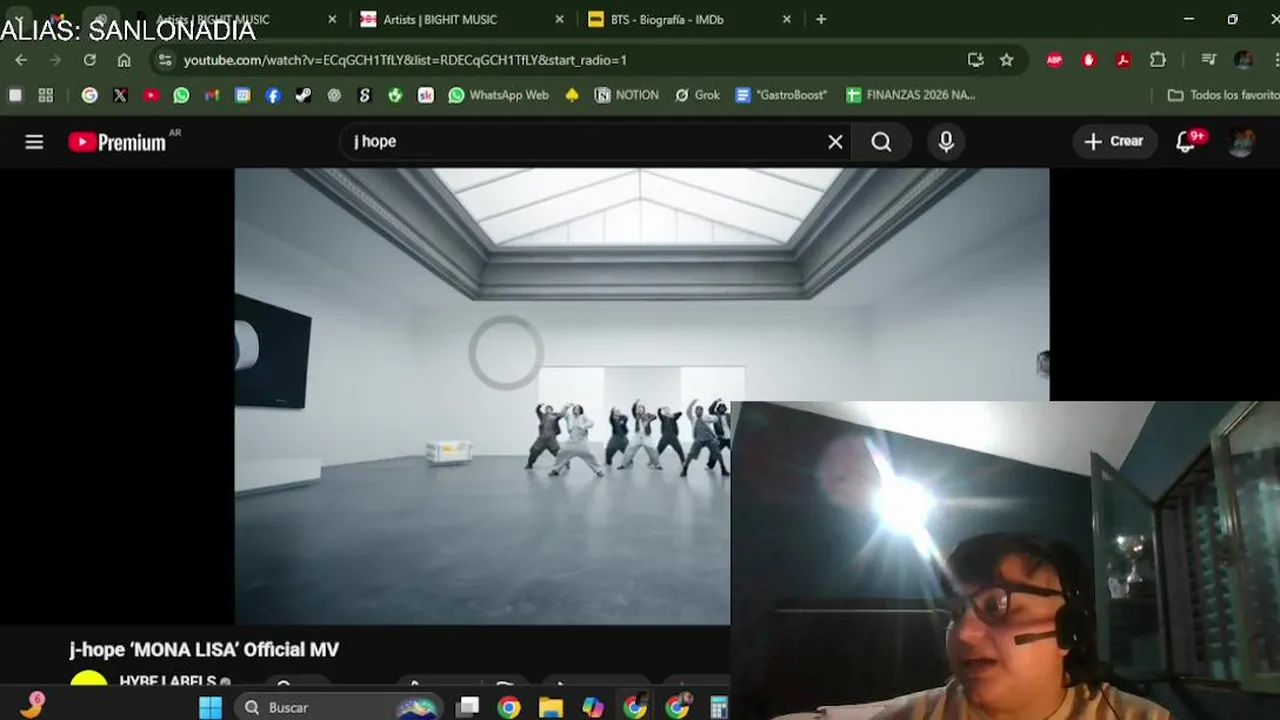1280x720 pixels.
Task: Open Chrome media controls icon
Action: point(1209,60)
